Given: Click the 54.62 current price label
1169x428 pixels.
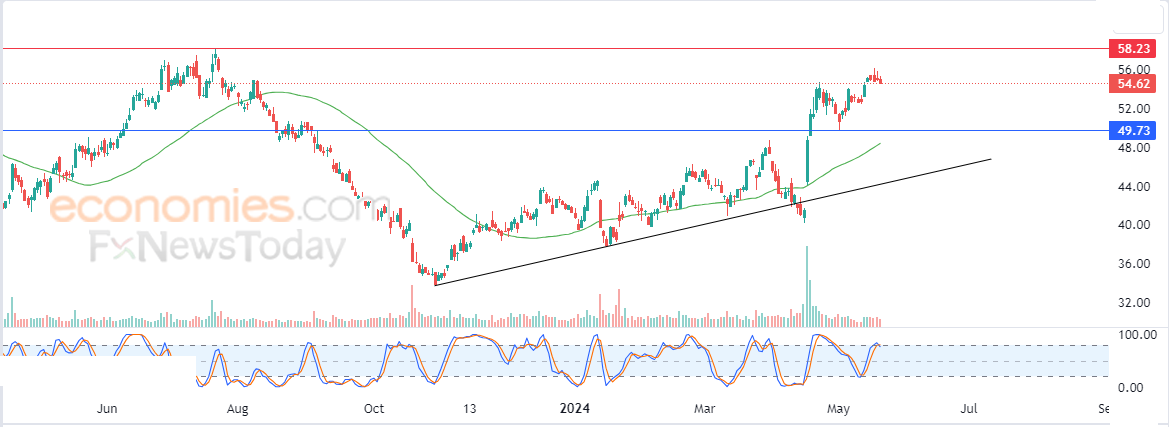Looking at the screenshot, I should pos(1132,83).
